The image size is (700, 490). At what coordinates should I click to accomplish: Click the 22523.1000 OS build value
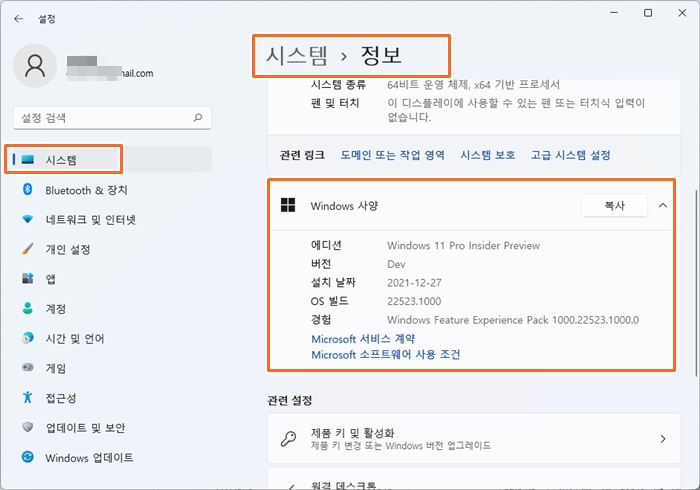[x=414, y=301]
